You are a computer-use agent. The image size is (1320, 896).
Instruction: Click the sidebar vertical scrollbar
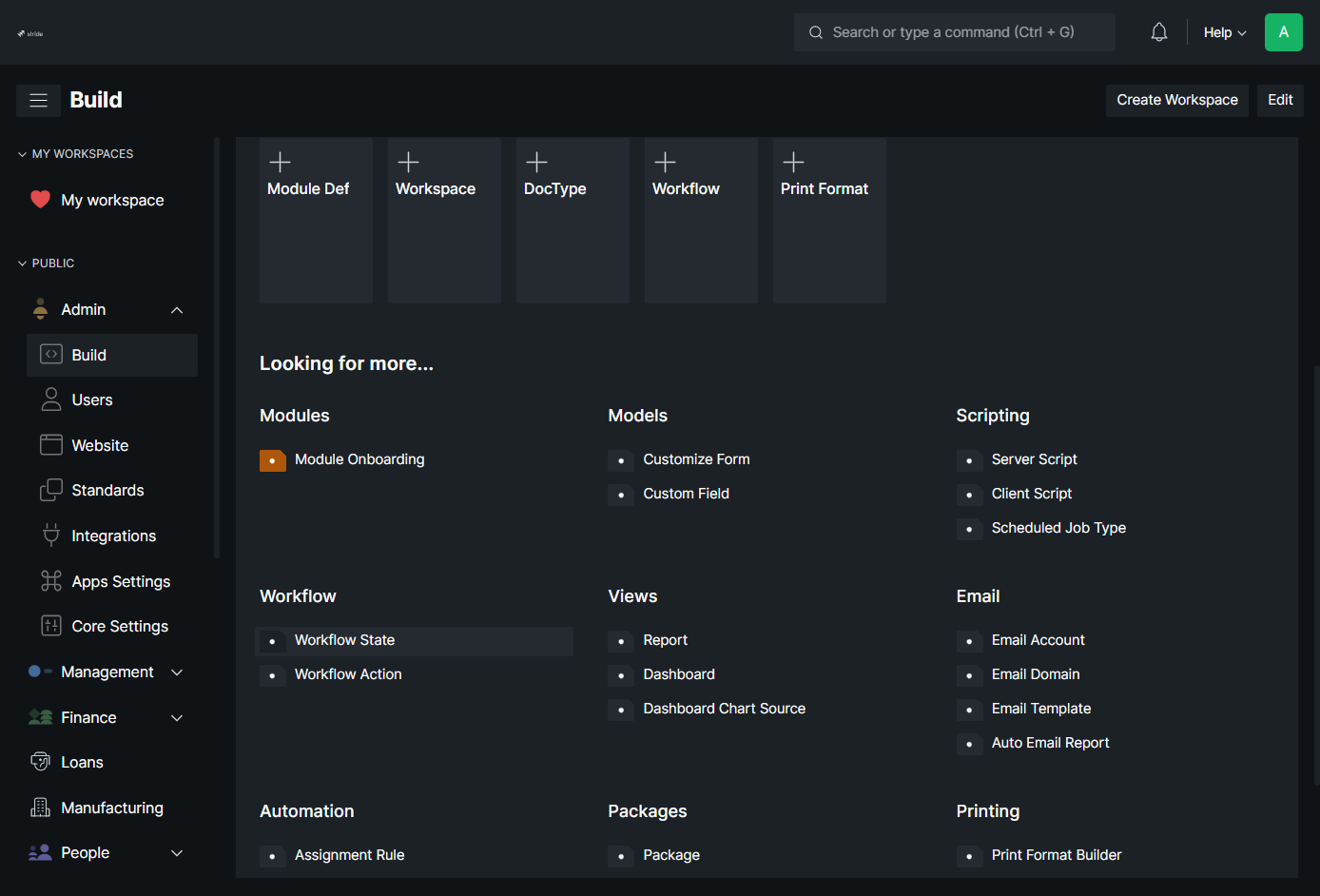[217, 348]
